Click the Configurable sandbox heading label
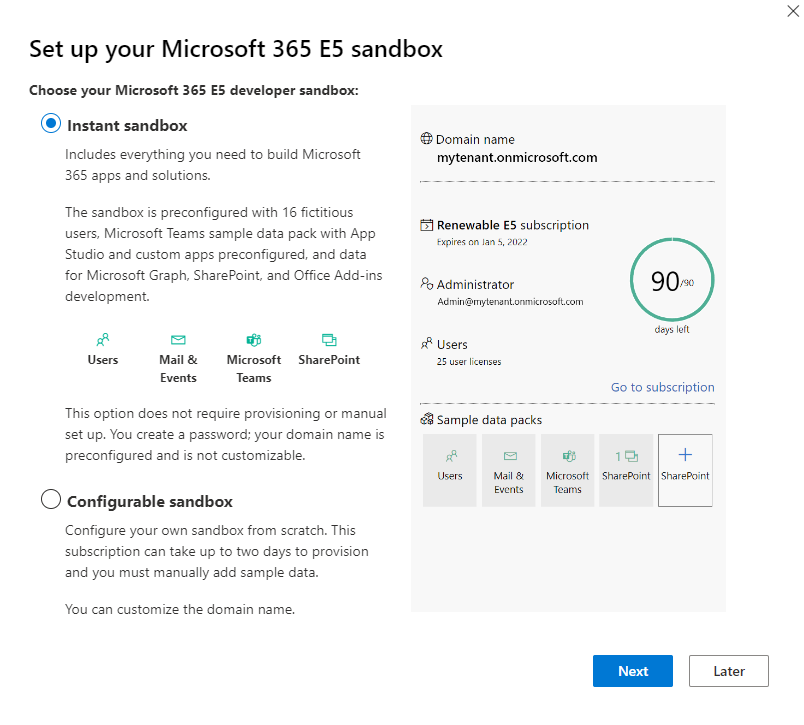Viewport: 804px width, 725px height. tap(150, 501)
